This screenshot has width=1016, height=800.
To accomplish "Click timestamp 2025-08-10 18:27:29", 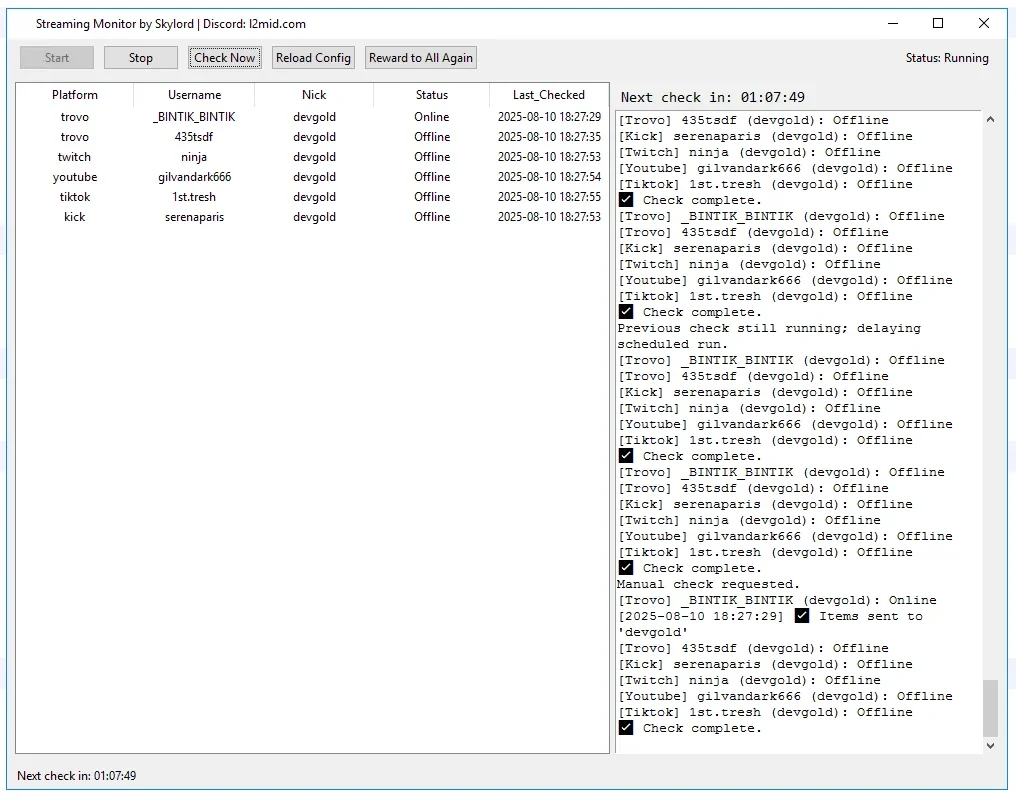I will pos(549,117).
